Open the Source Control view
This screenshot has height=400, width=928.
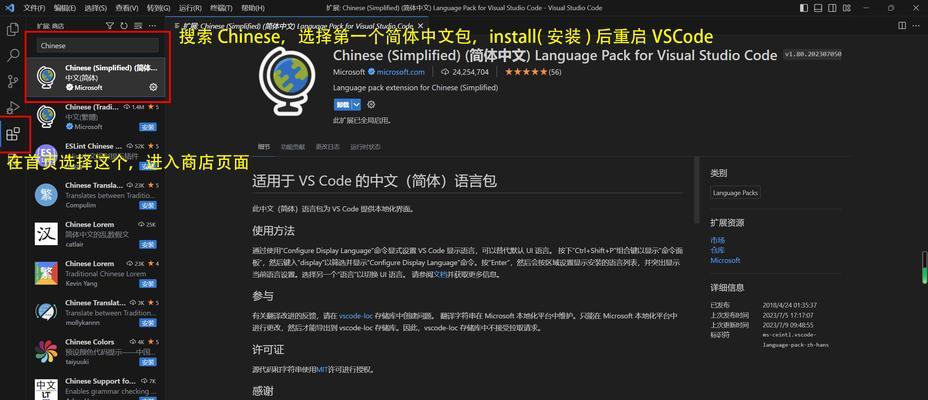[12, 82]
